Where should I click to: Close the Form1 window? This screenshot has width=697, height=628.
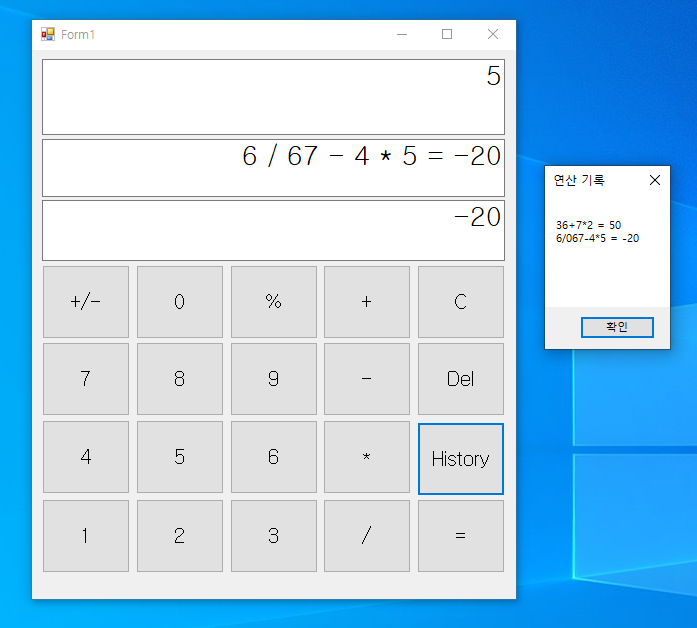click(x=493, y=34)
